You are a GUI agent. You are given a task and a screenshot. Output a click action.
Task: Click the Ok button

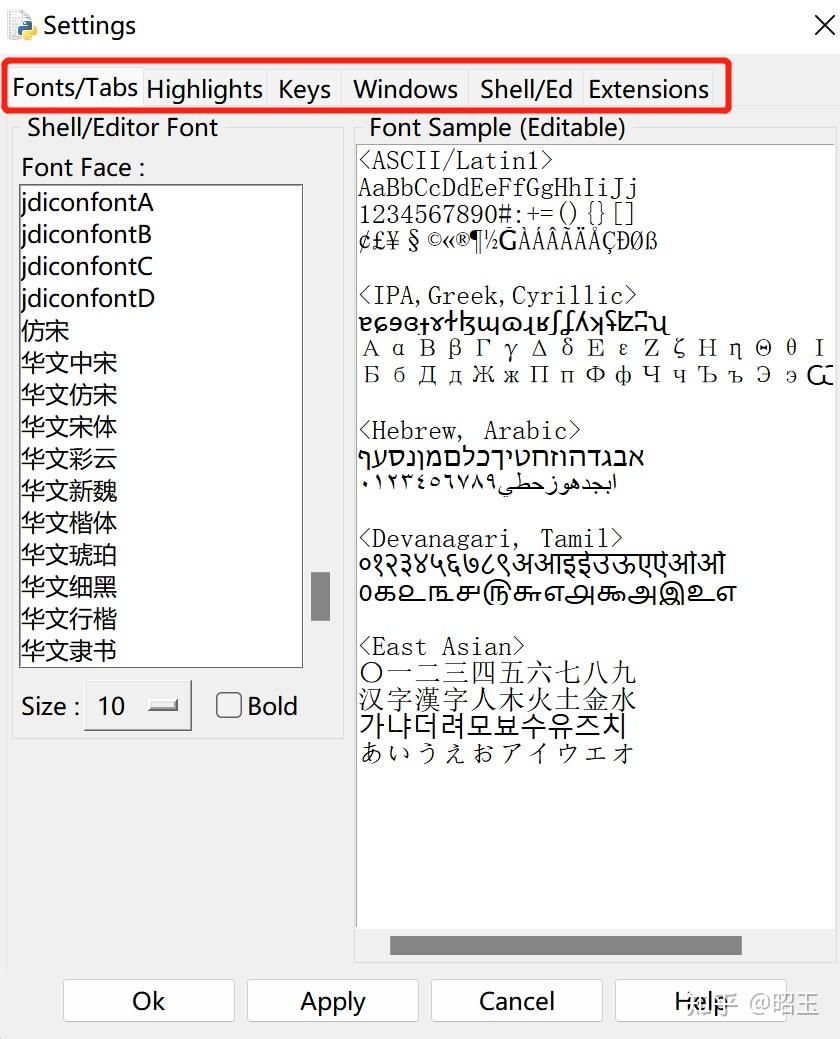pos(148,1001)
